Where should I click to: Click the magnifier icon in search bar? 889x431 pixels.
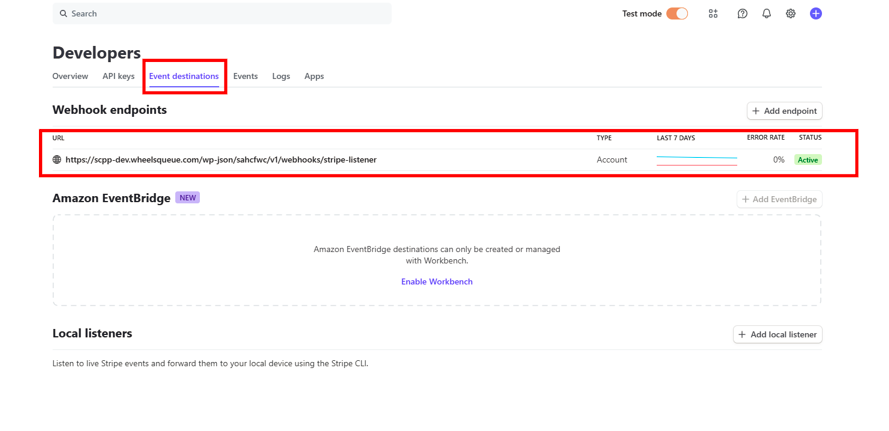point(63,14)
